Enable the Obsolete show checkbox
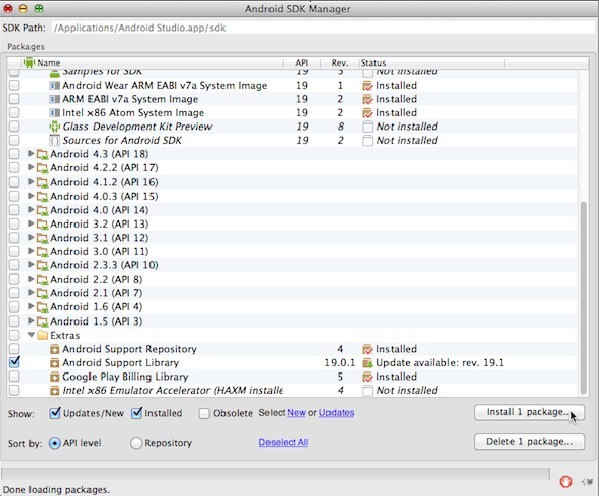Image resolution: width=599 pixels, height=496 pixels. point(204,413)
